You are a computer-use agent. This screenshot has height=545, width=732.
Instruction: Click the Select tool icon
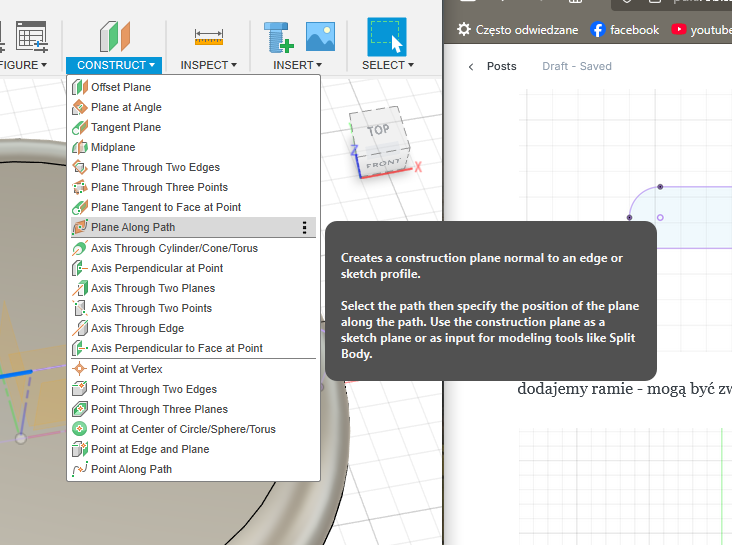pyautogui.click(x=387, y=37)
